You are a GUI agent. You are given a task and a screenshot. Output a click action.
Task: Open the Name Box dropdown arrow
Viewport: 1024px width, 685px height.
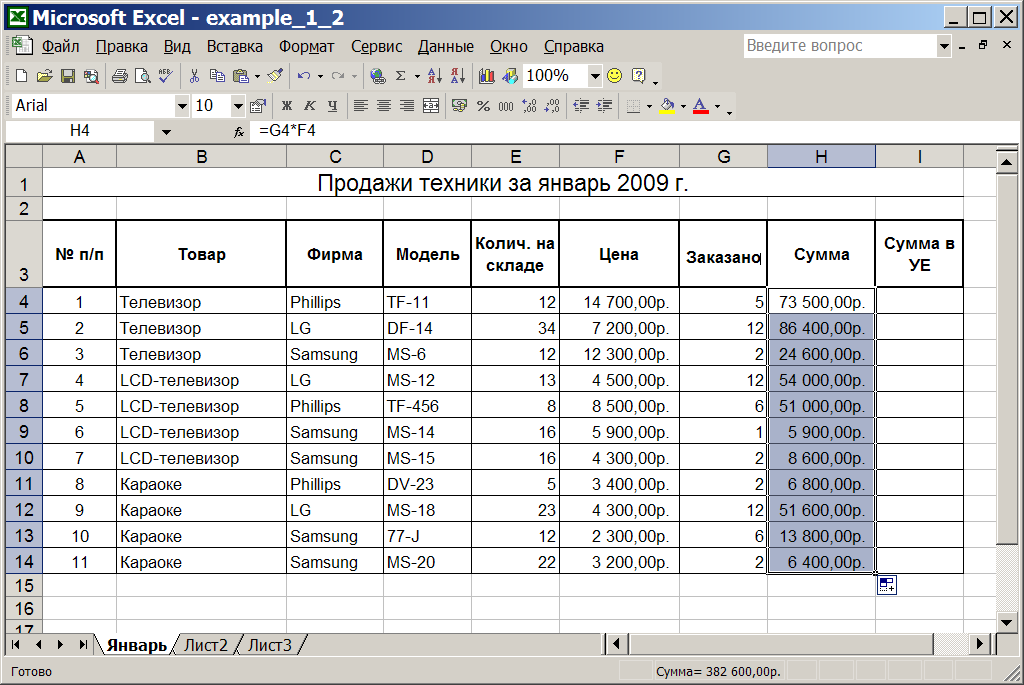point(167,132)
